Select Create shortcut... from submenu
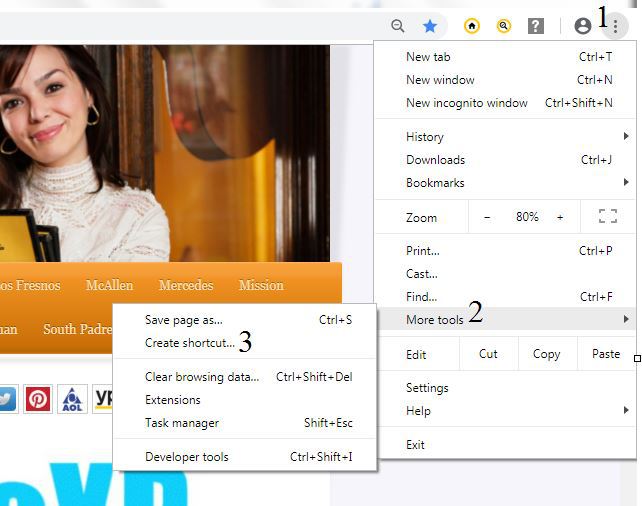 190,343
